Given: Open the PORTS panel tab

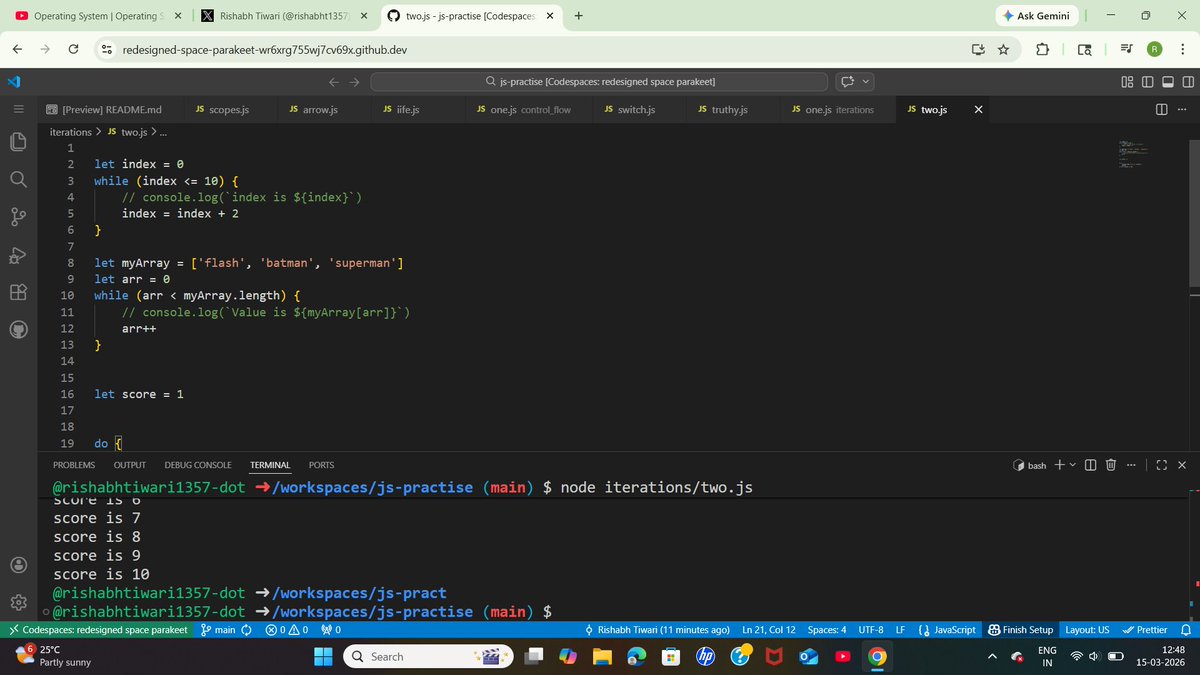Looking at the screenshot, I should (322, 465).
